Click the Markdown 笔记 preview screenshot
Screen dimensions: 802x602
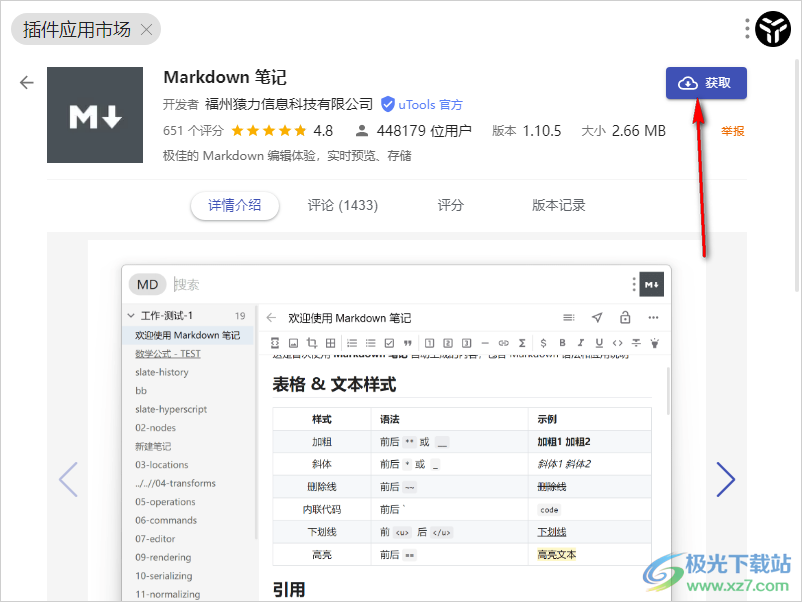click(x=396, y=432)
